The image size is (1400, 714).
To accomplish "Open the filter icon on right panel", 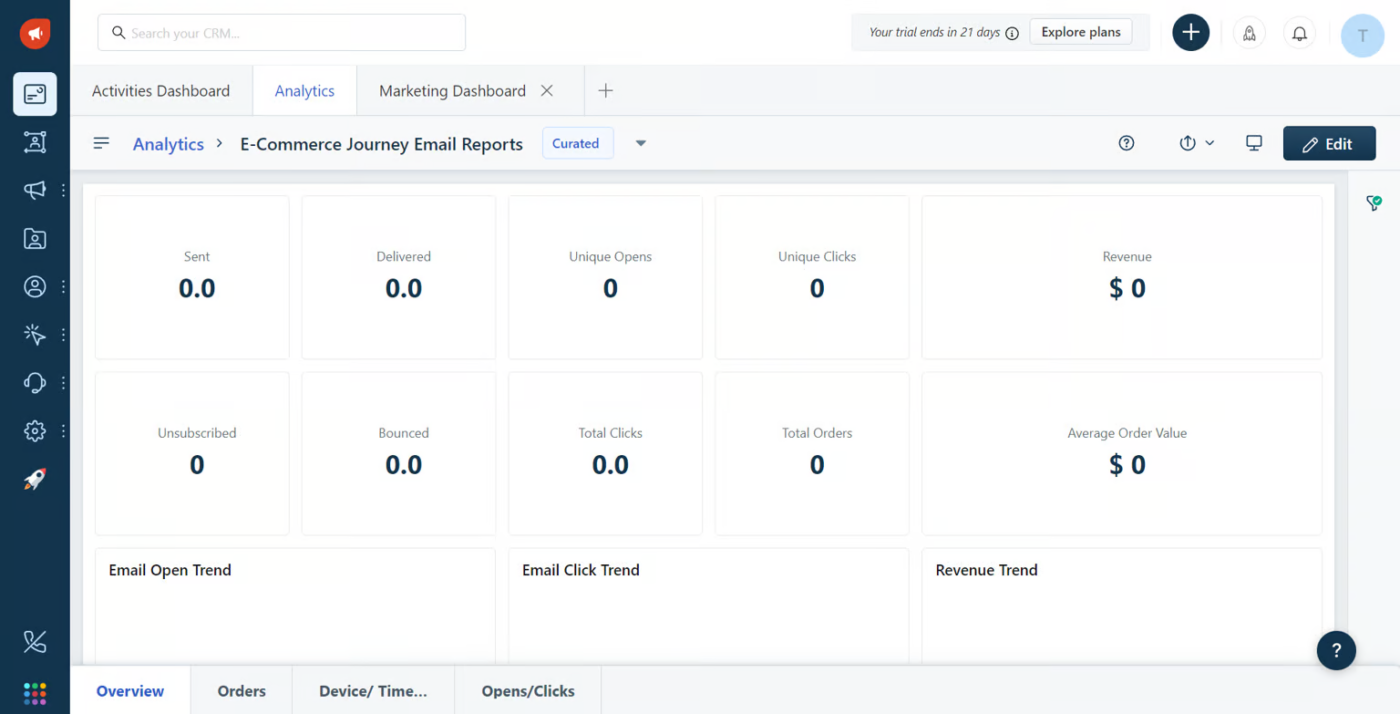I will pos(1374,203).
